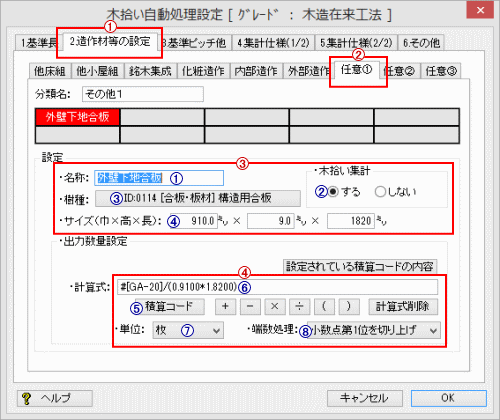Click the 名称 input field
The width and height of the screenshot is (500, 420).
click(x=159, y=178)
